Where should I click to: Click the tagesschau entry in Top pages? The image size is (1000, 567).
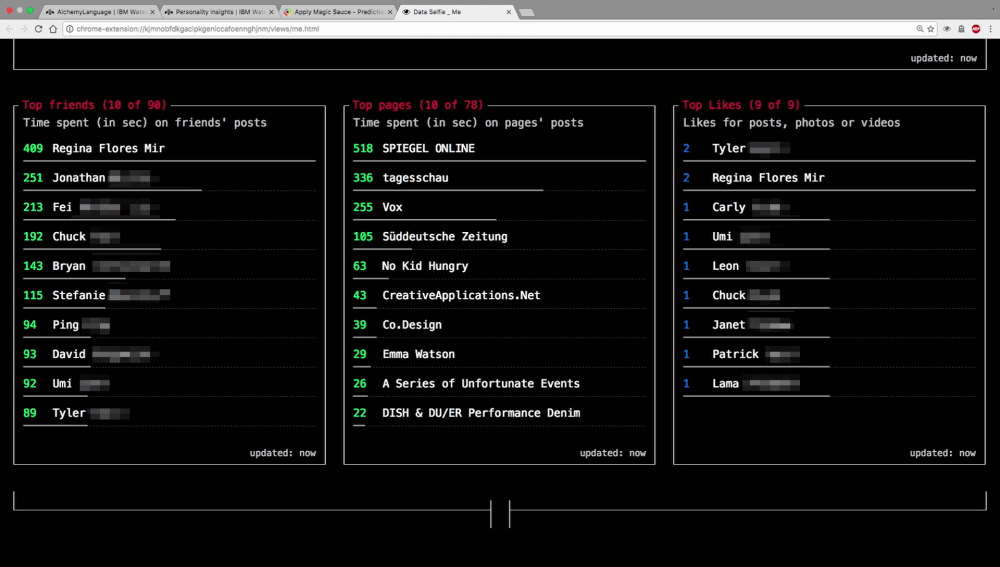(x=415, y=178)
